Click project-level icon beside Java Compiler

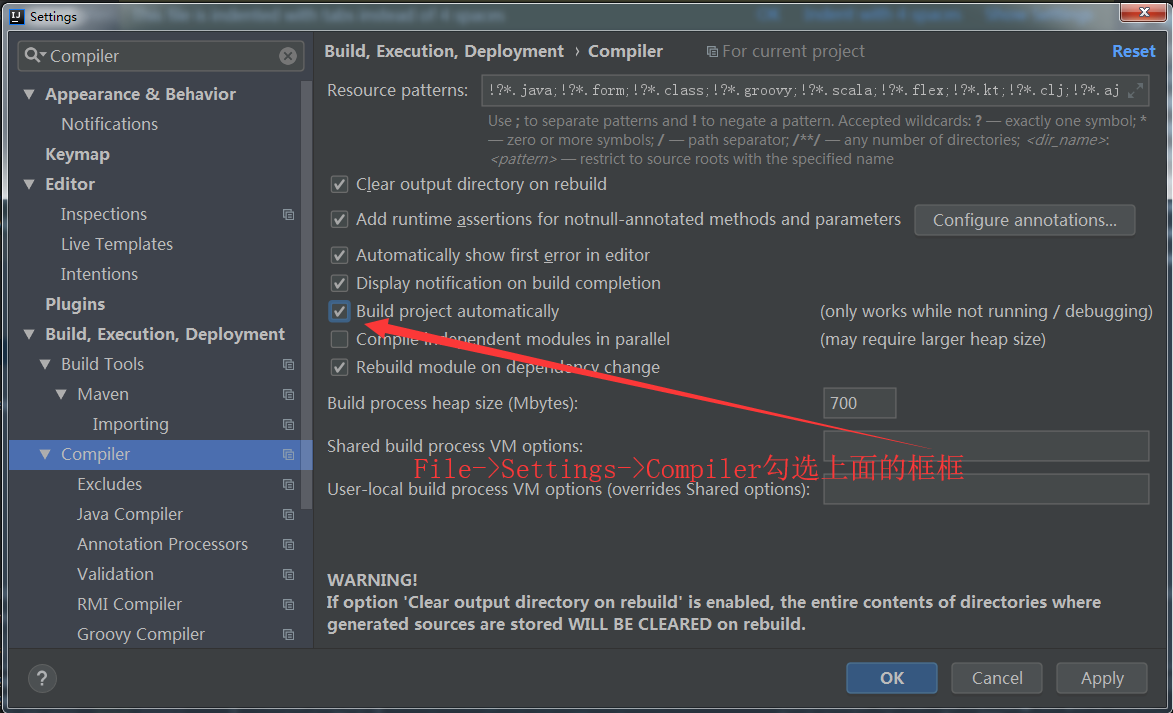pos(289,515)
